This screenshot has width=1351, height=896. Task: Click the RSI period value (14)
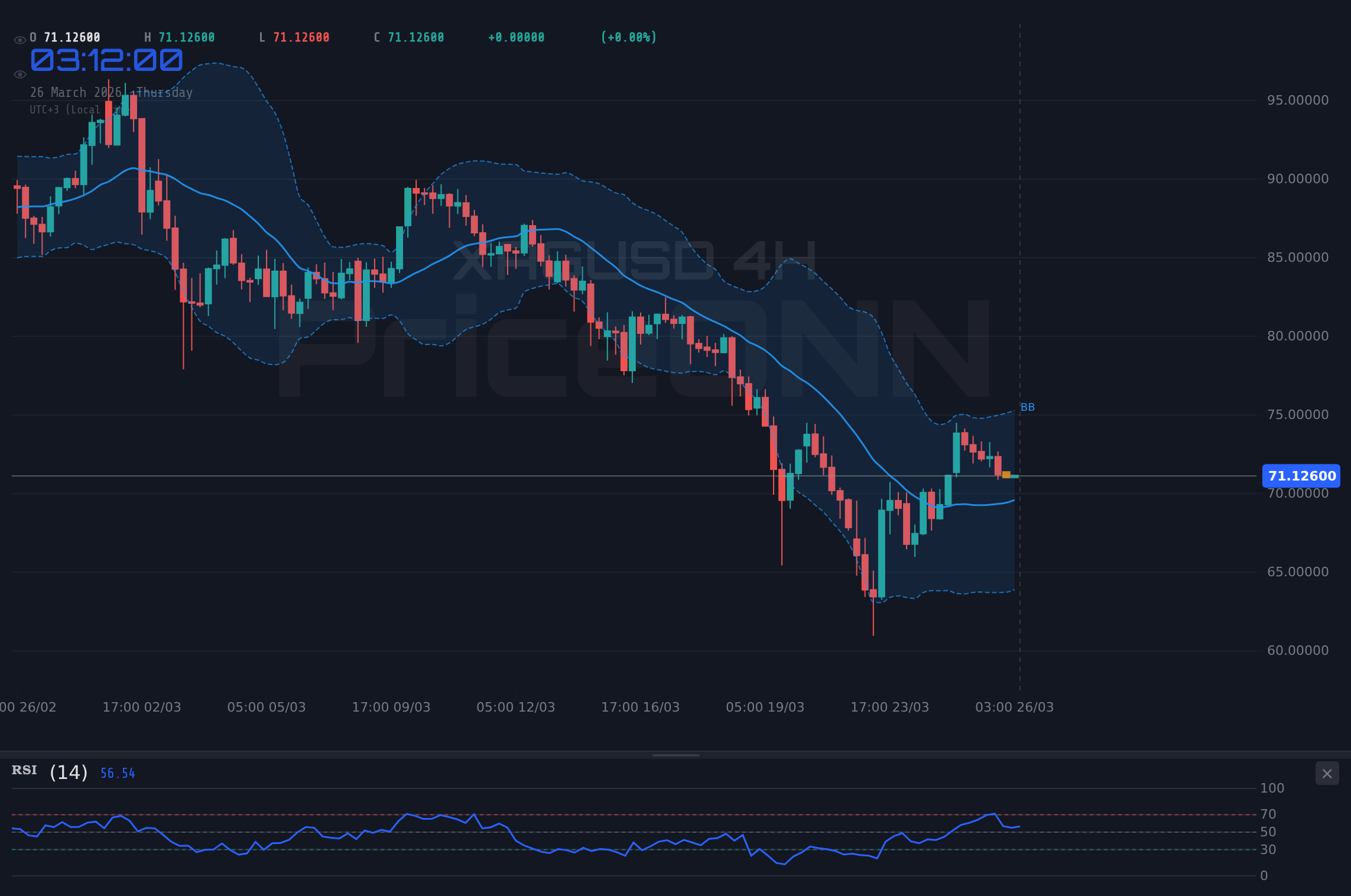tap(67, 772)
